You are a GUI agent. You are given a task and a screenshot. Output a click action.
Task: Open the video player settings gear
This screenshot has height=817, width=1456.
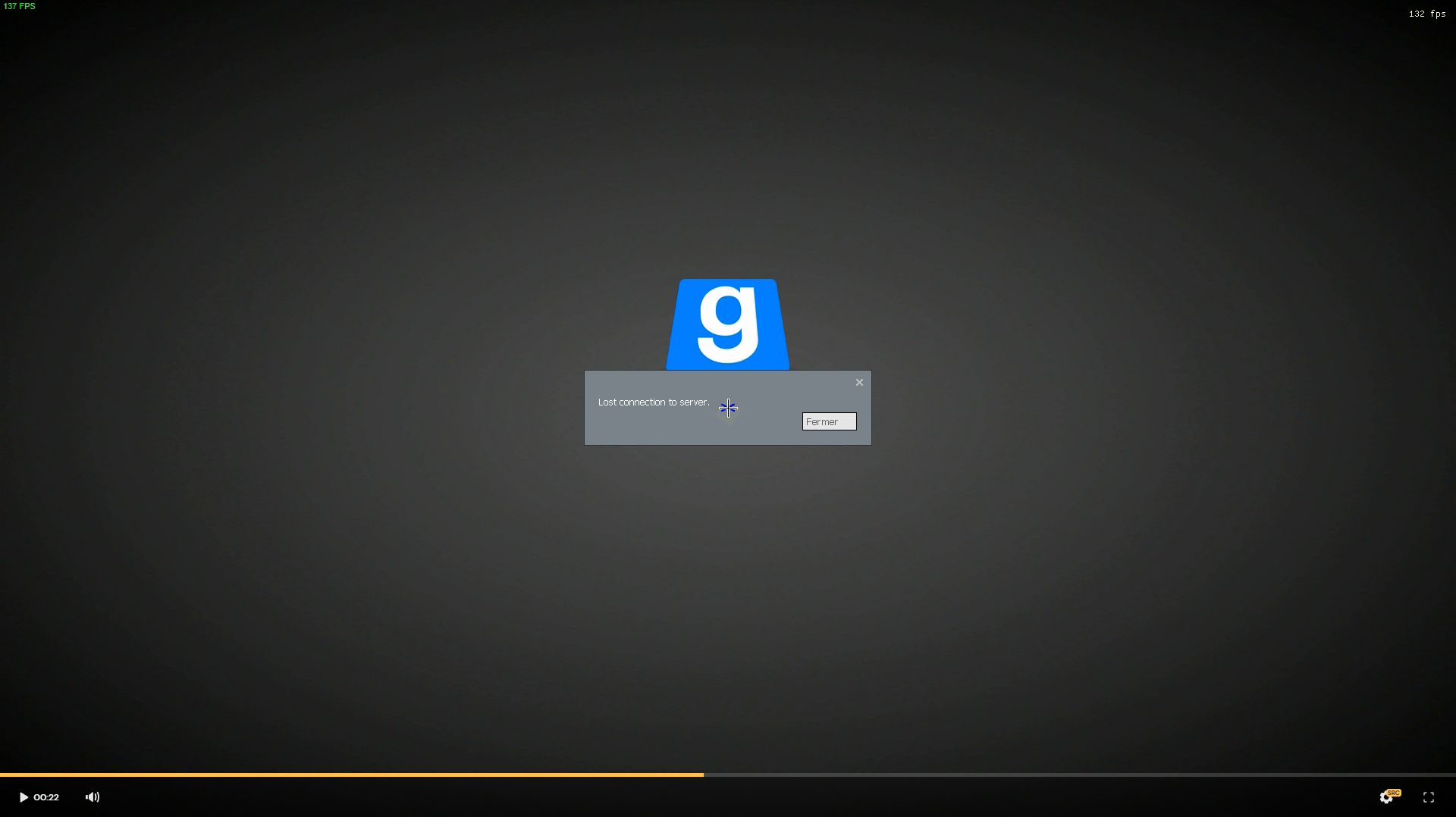pos(1386,797)
